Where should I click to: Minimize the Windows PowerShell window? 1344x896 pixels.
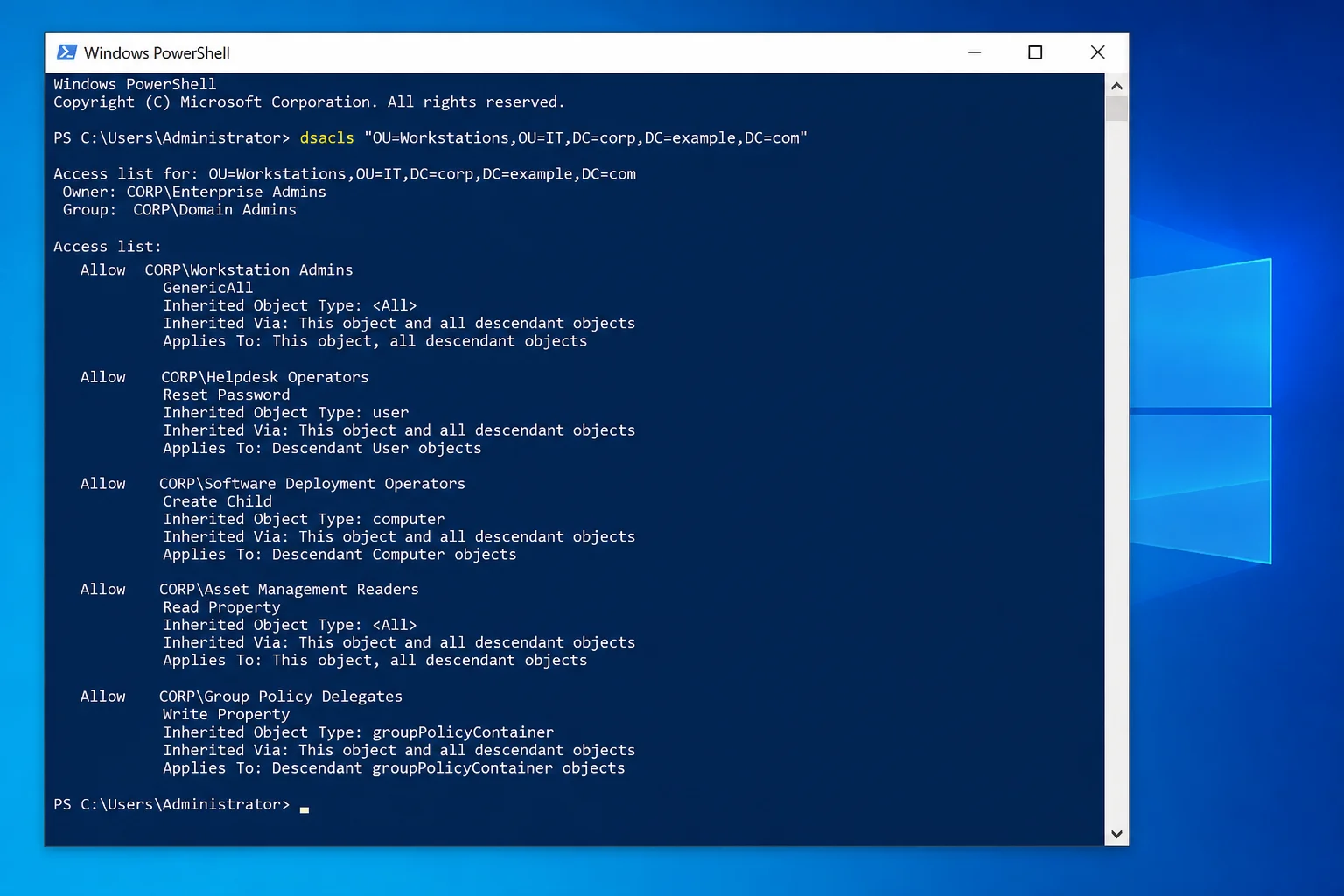[974, 52]
